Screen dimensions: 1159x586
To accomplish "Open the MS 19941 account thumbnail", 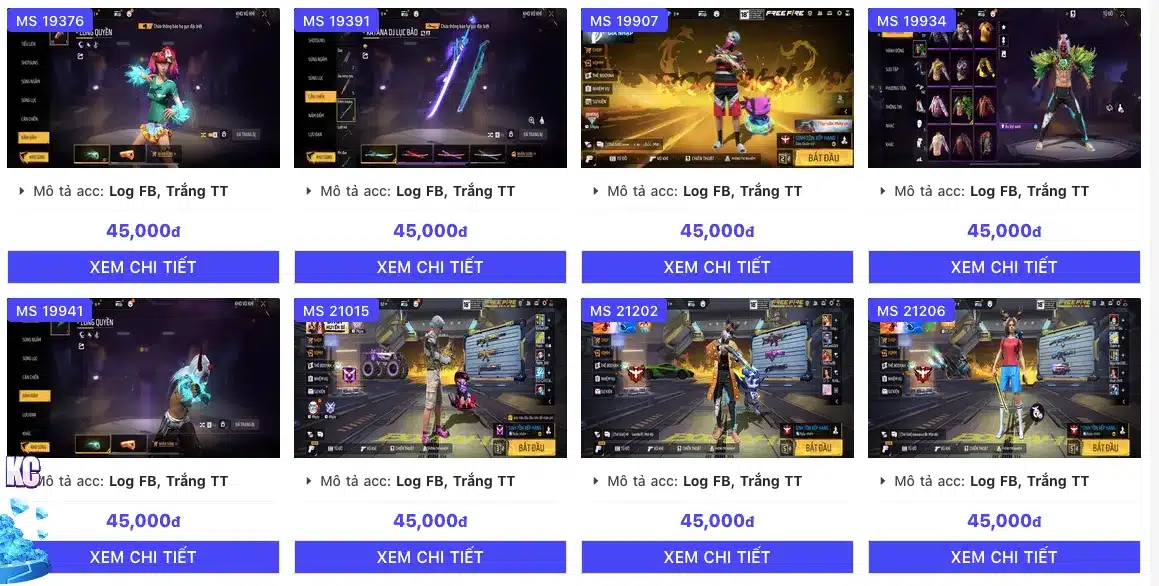I will pos(143,378).
